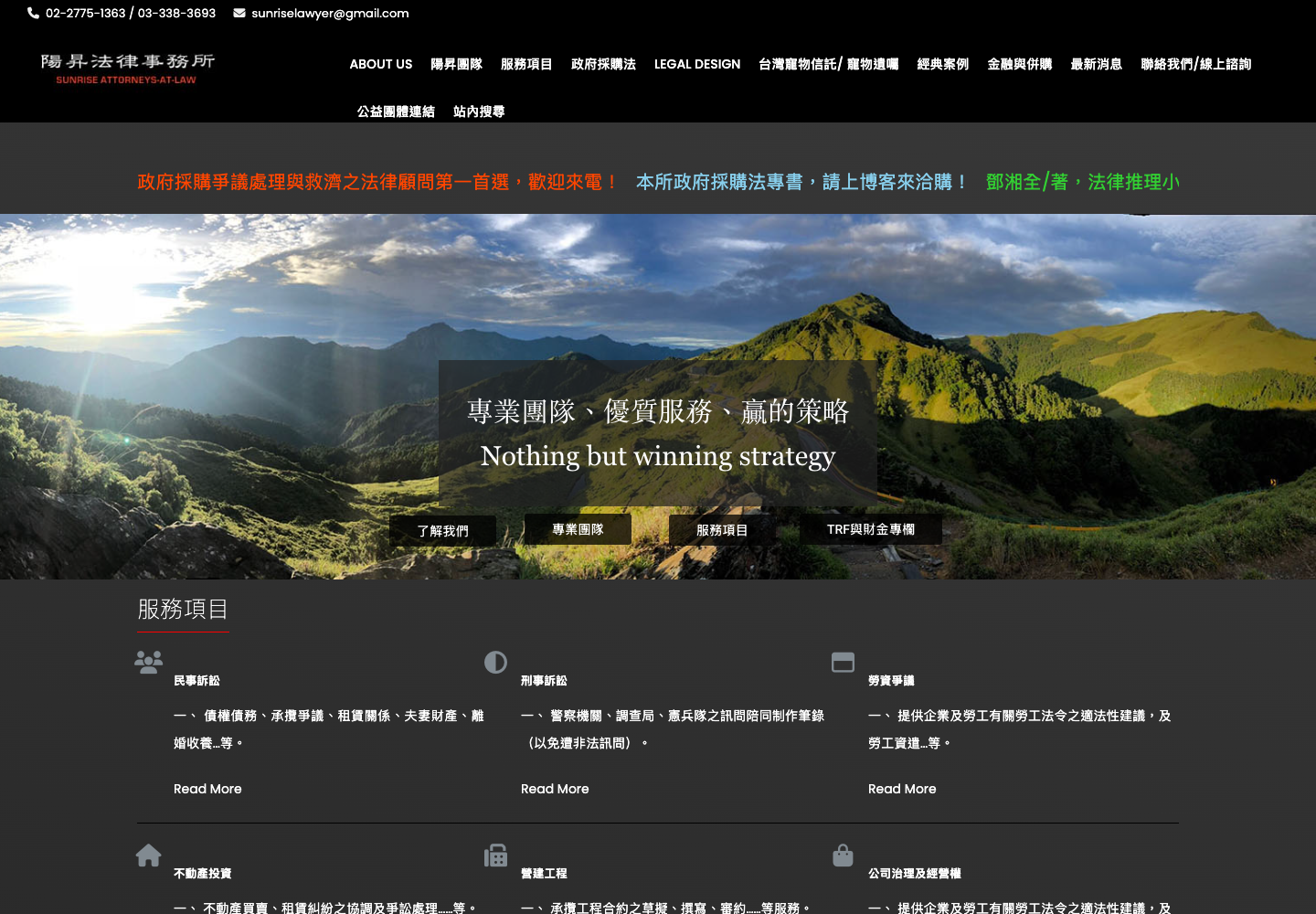This screenshot has width=1316, height=914.
Task: Click the 勞資爭議 service title
Action: click(x=891, y=681)
